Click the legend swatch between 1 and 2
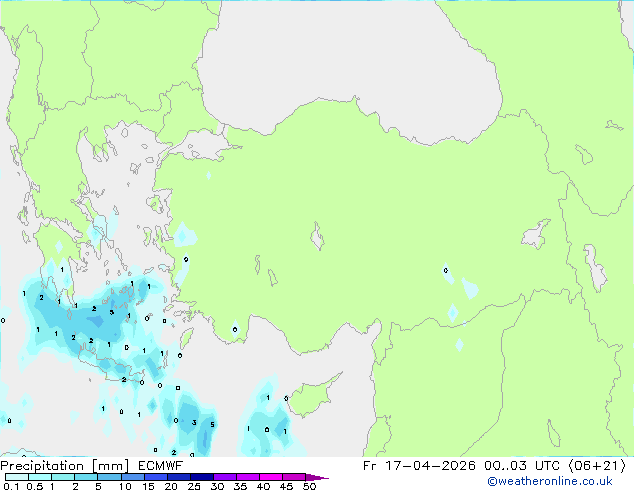The image size is (634, 490). pos(63,477)
